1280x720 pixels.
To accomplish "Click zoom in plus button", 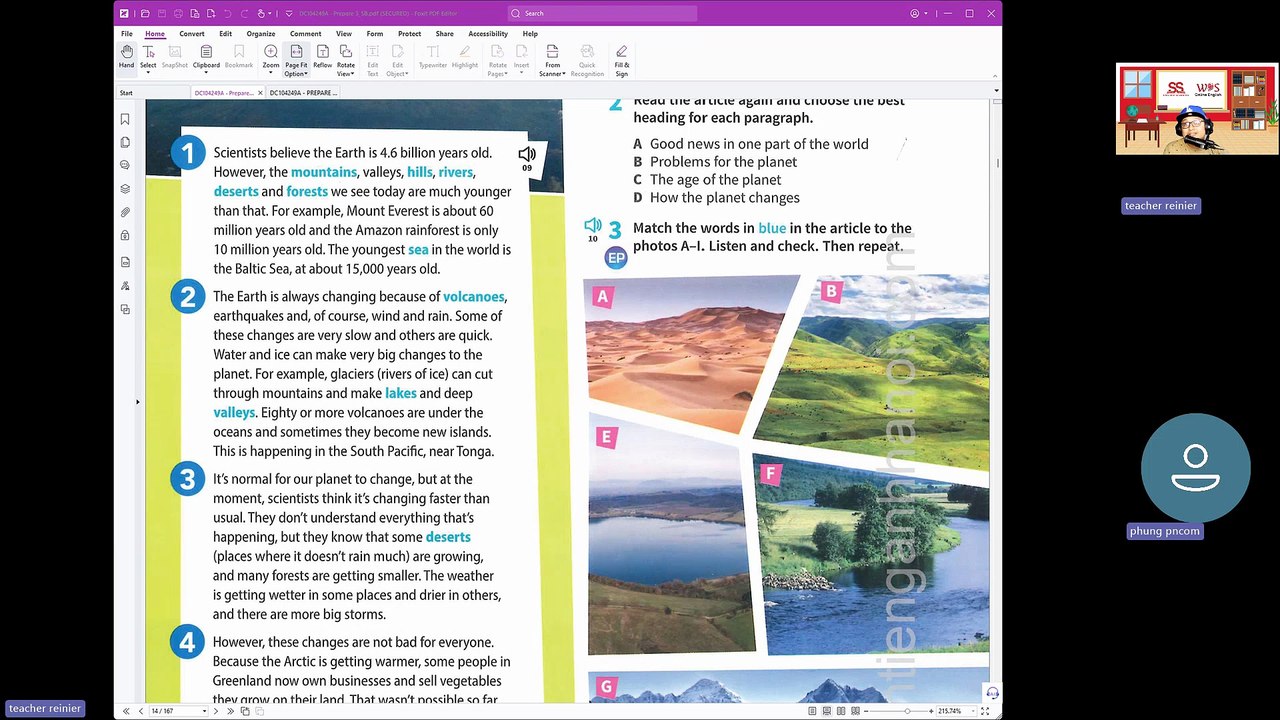I will (x=930, y=711).
